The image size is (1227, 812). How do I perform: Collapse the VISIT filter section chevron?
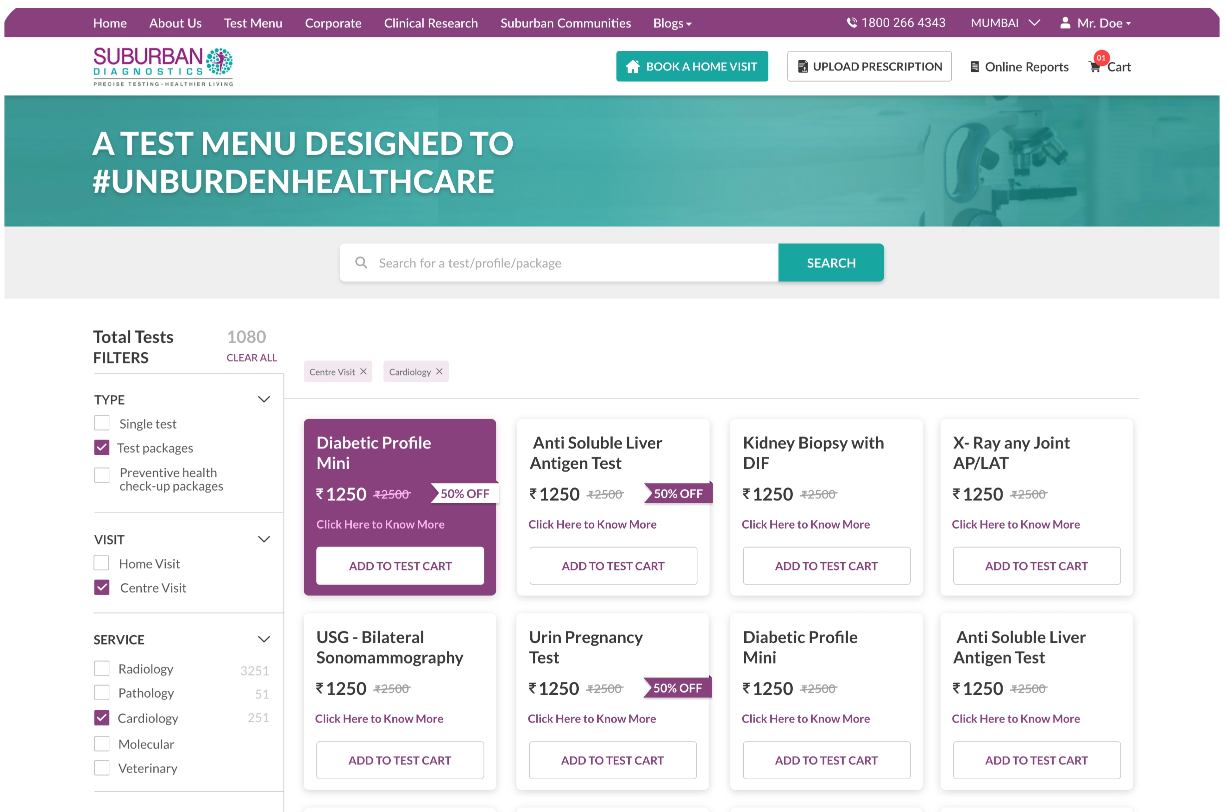(x=264, y=539)
